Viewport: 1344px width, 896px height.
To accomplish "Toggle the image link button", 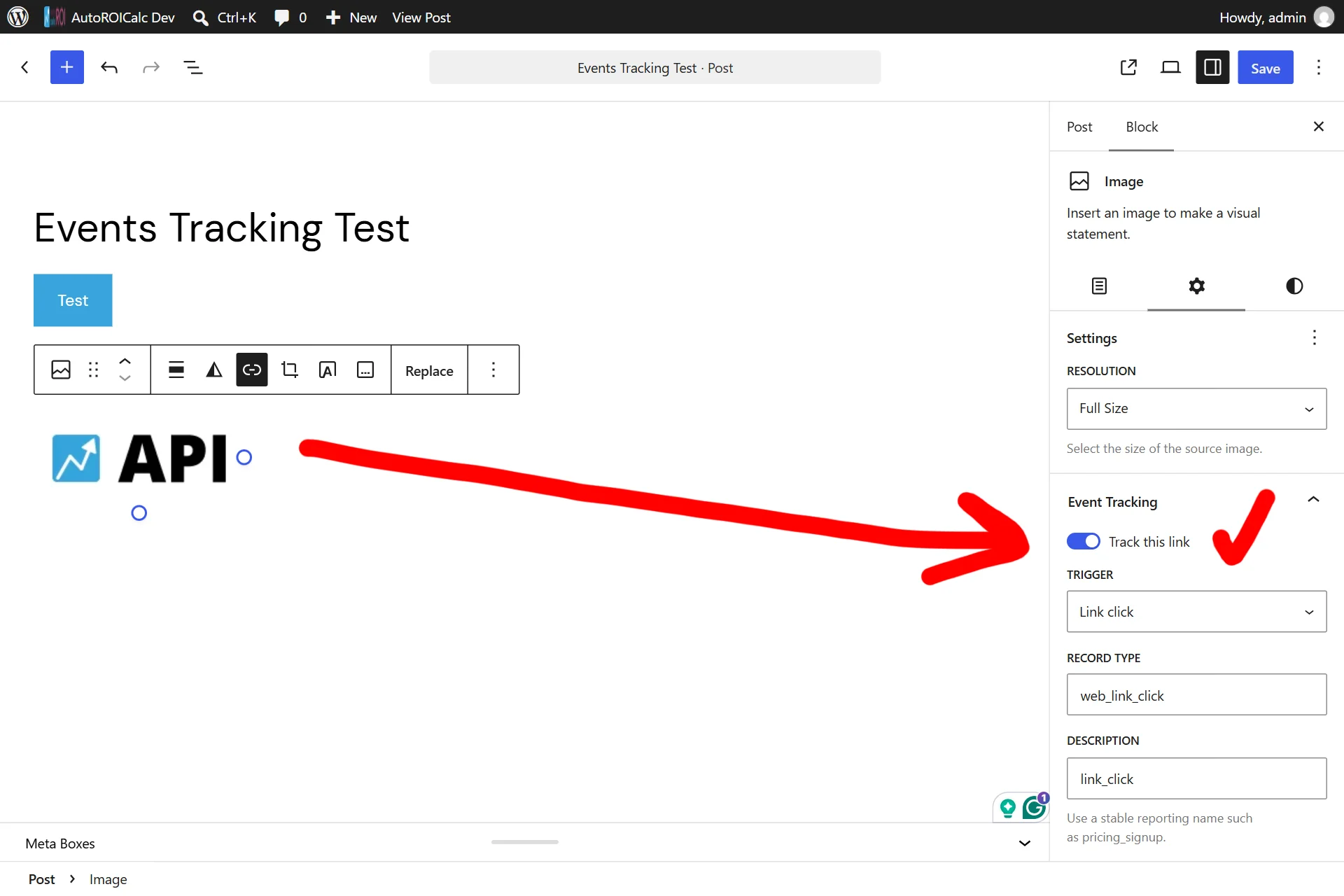I will (x=252, y=370).
